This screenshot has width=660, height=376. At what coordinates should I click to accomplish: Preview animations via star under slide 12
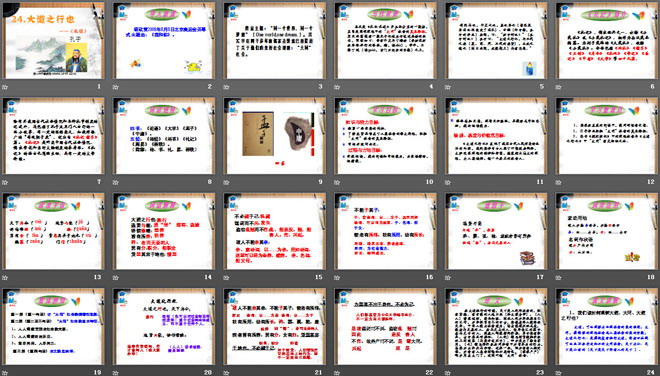[559, 182]
